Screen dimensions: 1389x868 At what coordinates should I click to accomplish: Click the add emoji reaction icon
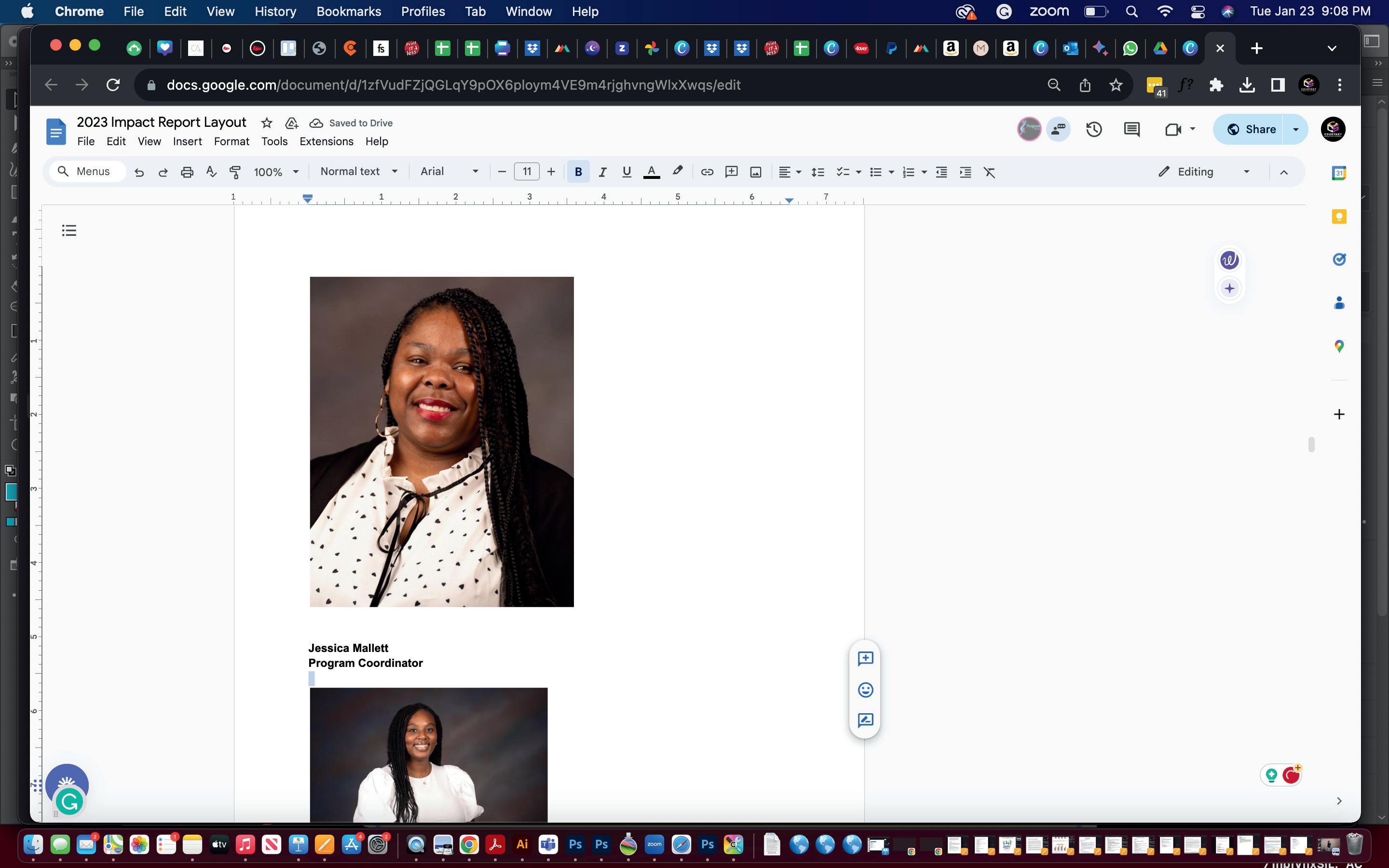[x=865, y=690]
